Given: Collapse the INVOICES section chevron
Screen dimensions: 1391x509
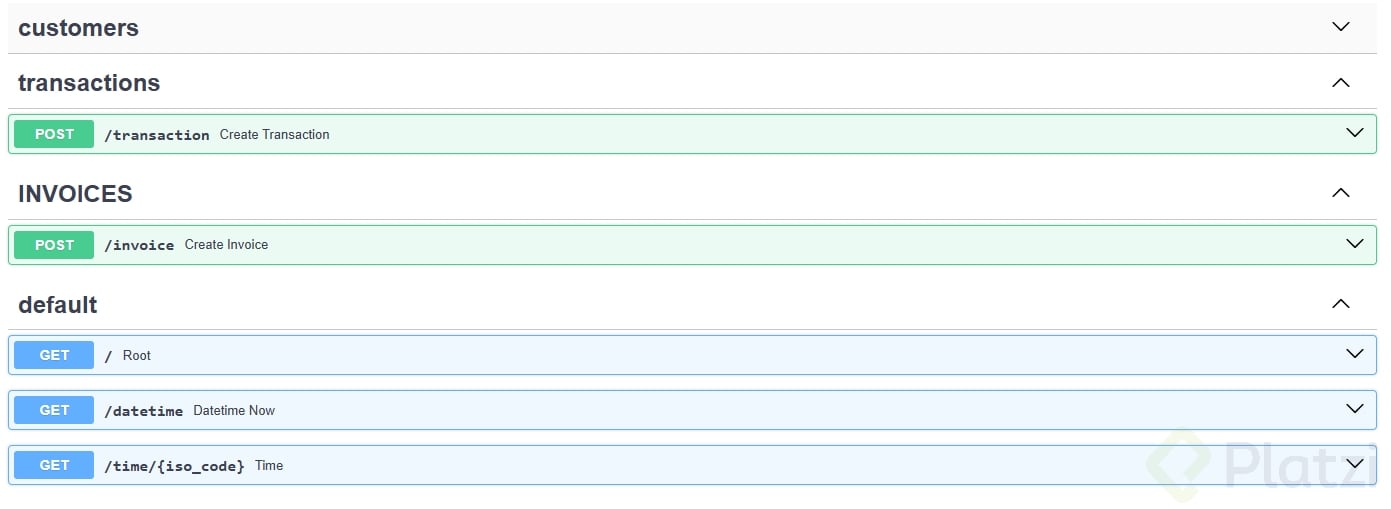Looking at the screenshot, I should click(x=1341, y=193).
